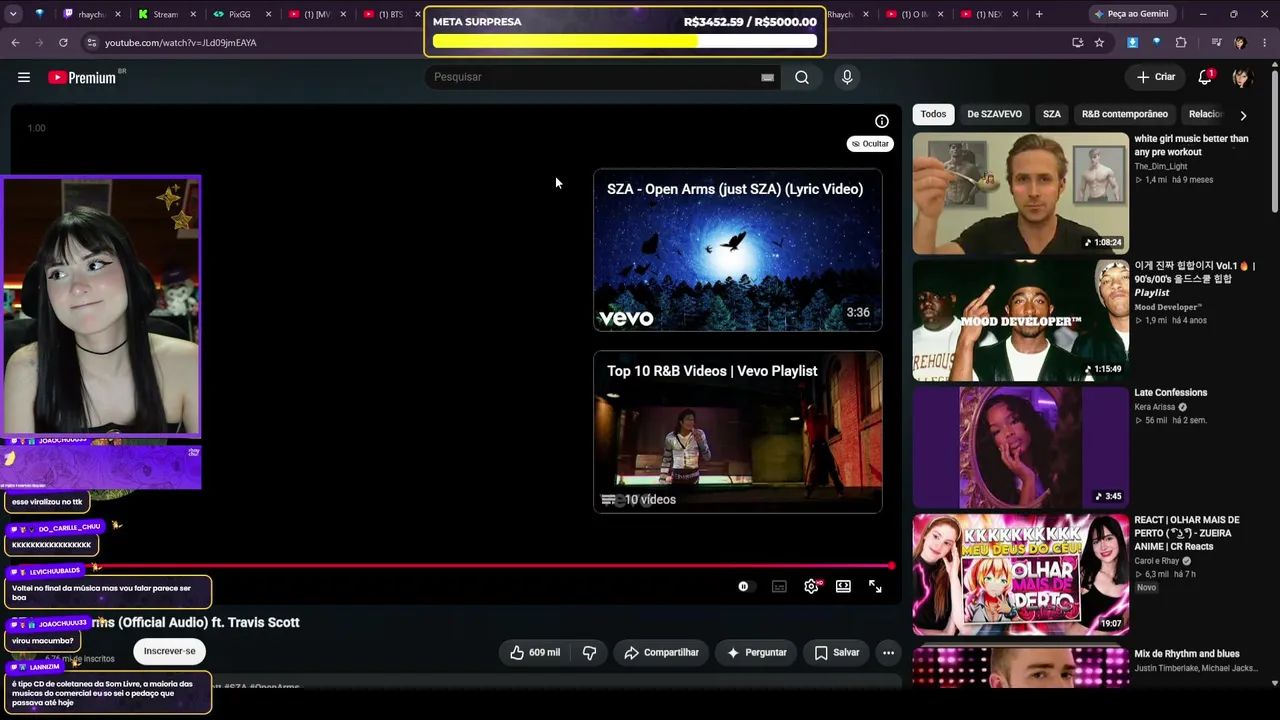Bookmark this page with star icon
The image size is (1280, 720).
click(x=1099, y=43)
